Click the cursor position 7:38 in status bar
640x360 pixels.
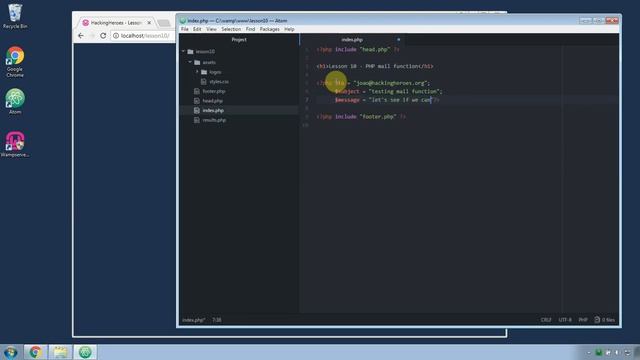pos(217,320)
